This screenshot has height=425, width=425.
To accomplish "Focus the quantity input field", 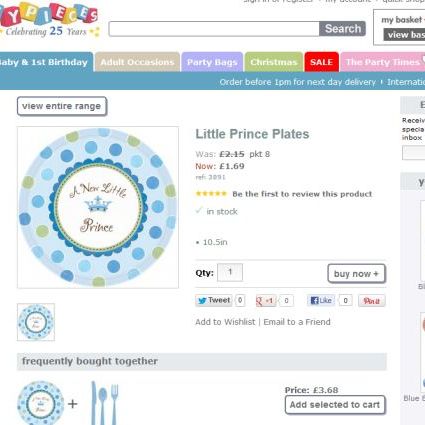I will [230, 272].
